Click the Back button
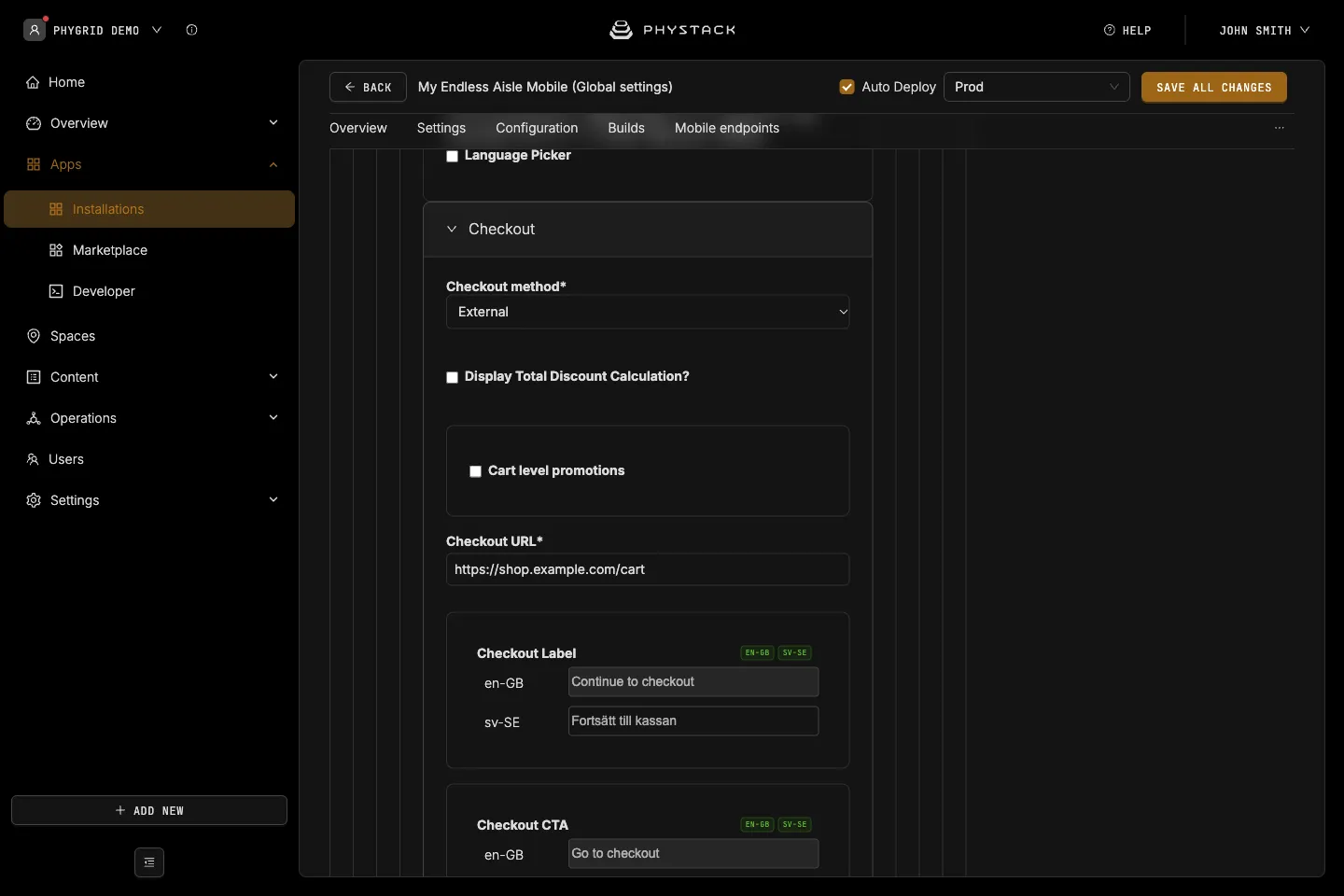The height and width of the screenshot is (896, 1344). 368,87
